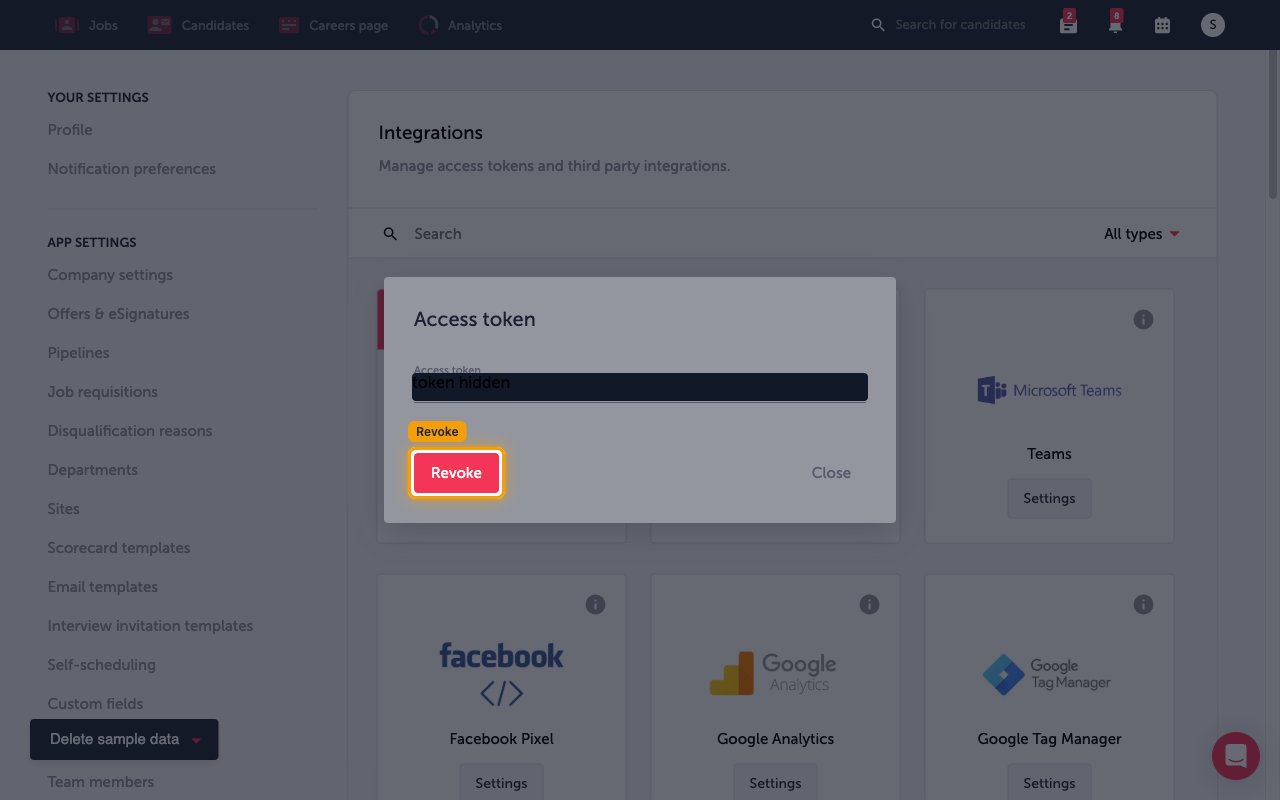
Task: Show info for Google Analytics integration
Action: (x=869, y=605)
